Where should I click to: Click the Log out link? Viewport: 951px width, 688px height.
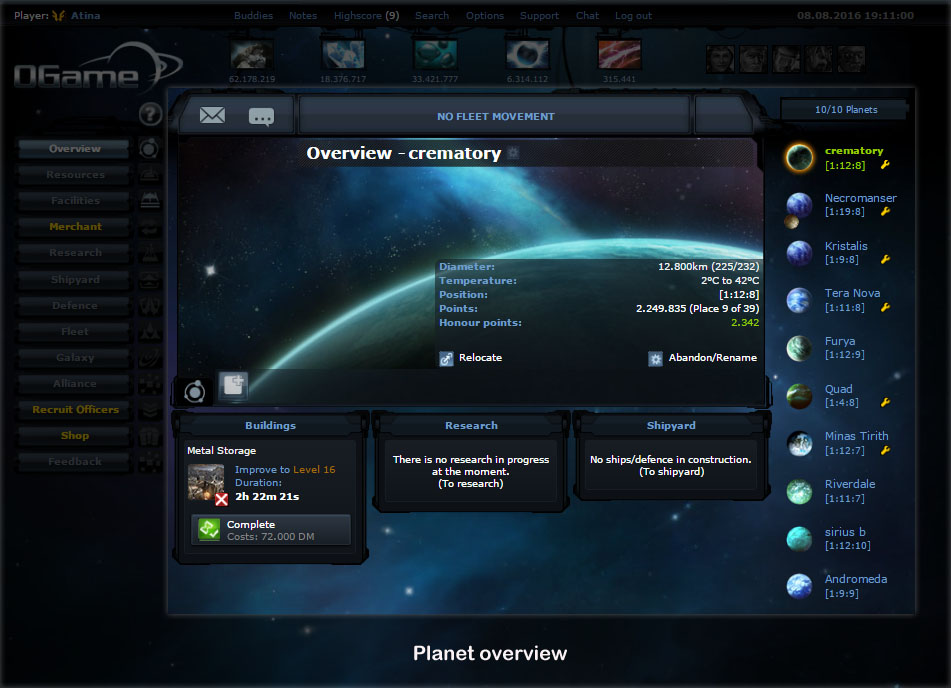tap(633, 16)
